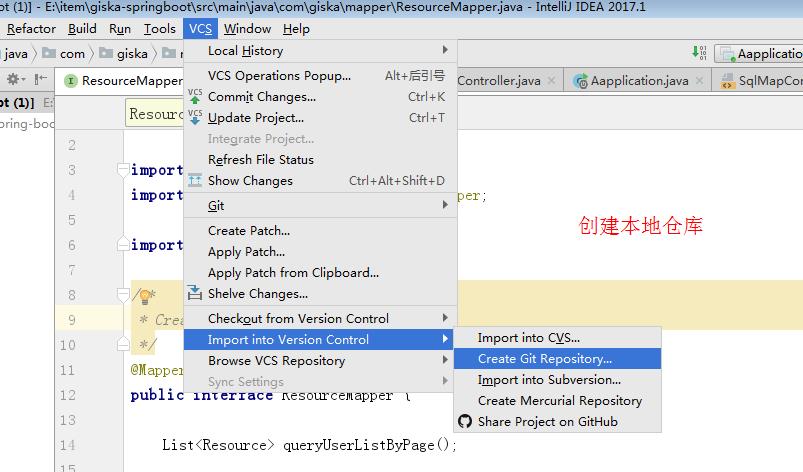
Task: Click the Shelve Changes icon
Action: click(x=195, y=293)
